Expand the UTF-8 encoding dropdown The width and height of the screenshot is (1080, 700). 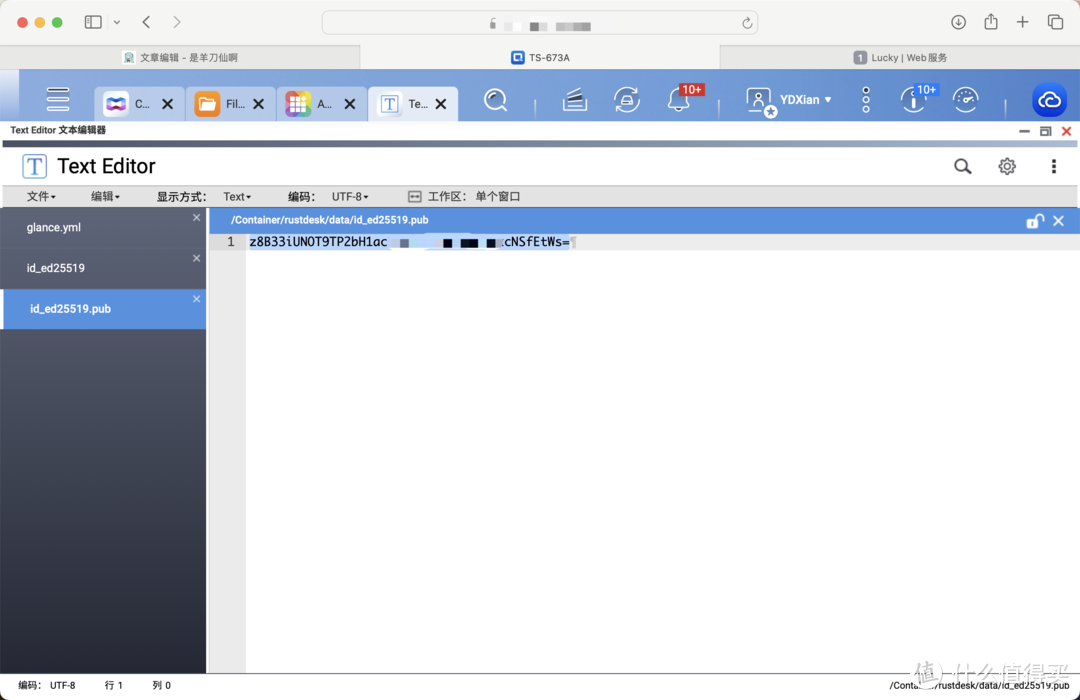350,196
